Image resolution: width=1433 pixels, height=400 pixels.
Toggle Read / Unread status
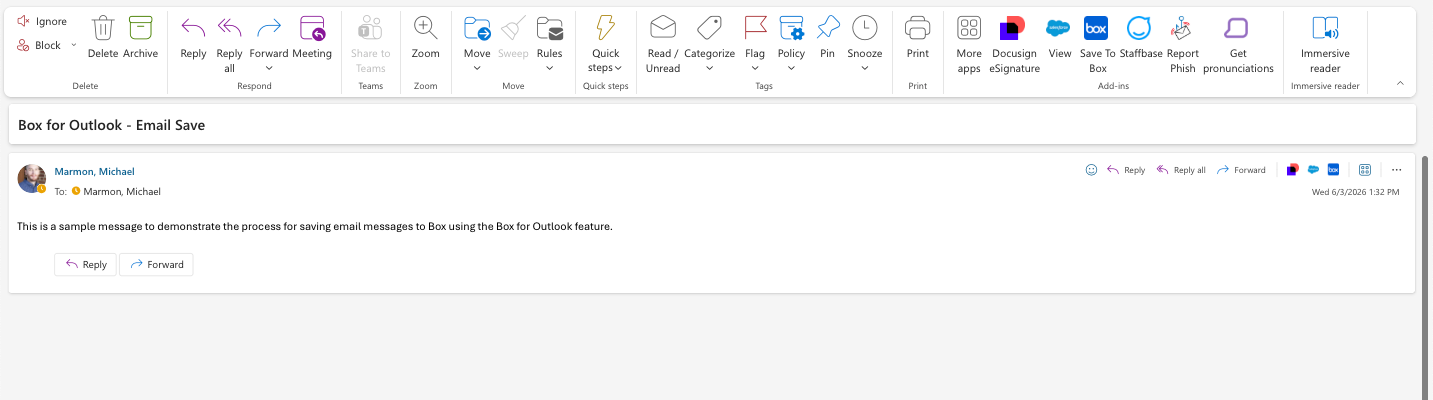[663, 44]
